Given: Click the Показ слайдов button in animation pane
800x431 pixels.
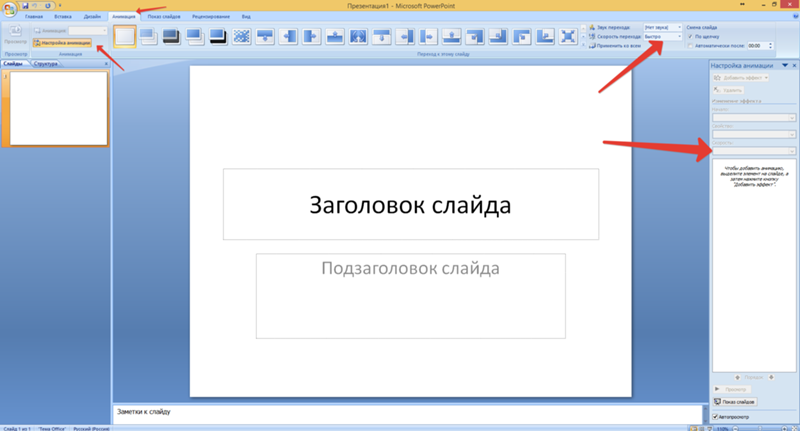Looking at the screenshot, I should coord(735,402).
